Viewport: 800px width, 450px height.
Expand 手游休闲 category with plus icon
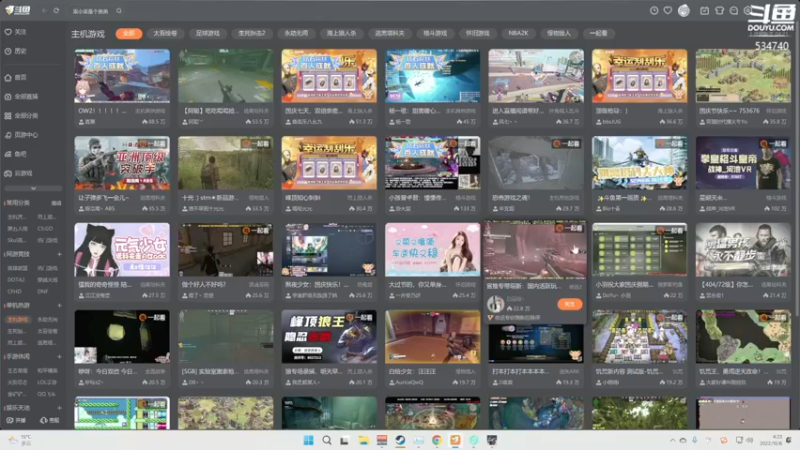click(59, 357)
